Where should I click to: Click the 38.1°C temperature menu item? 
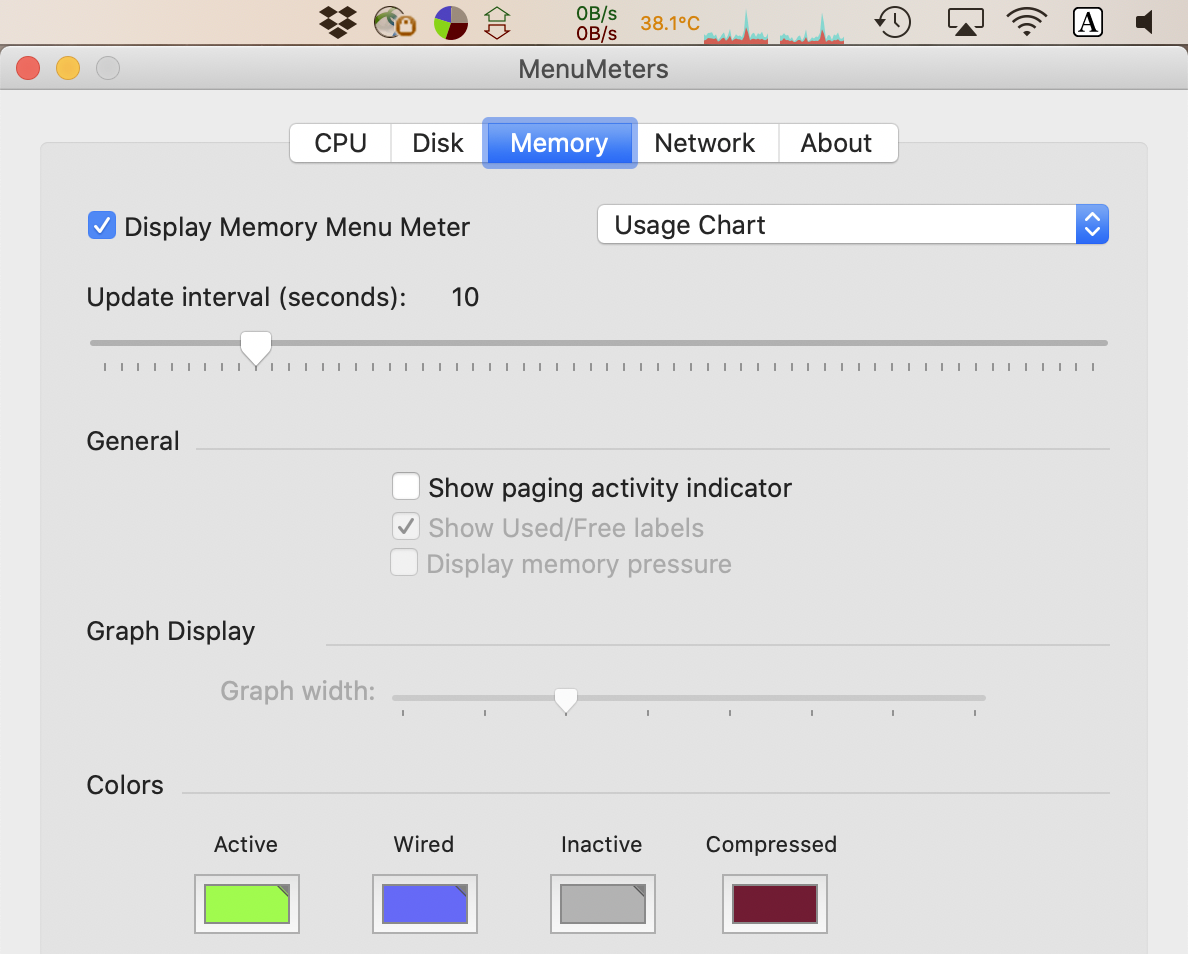[670, 23]
